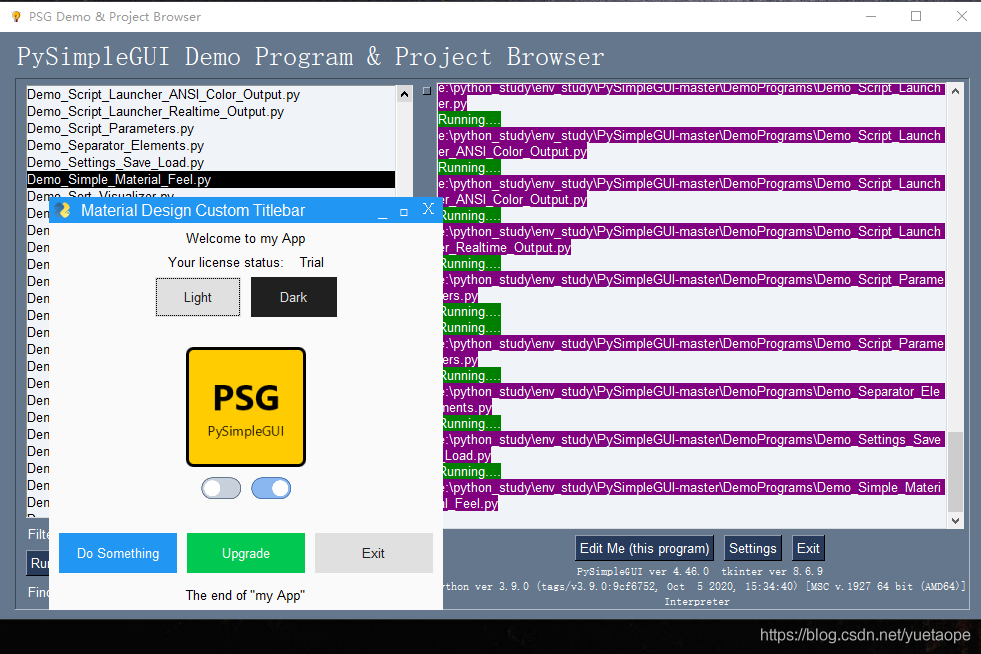The width and height of the screenshot is (981, 654).
Task: Click the Do Something button
Action: point(118,553)
